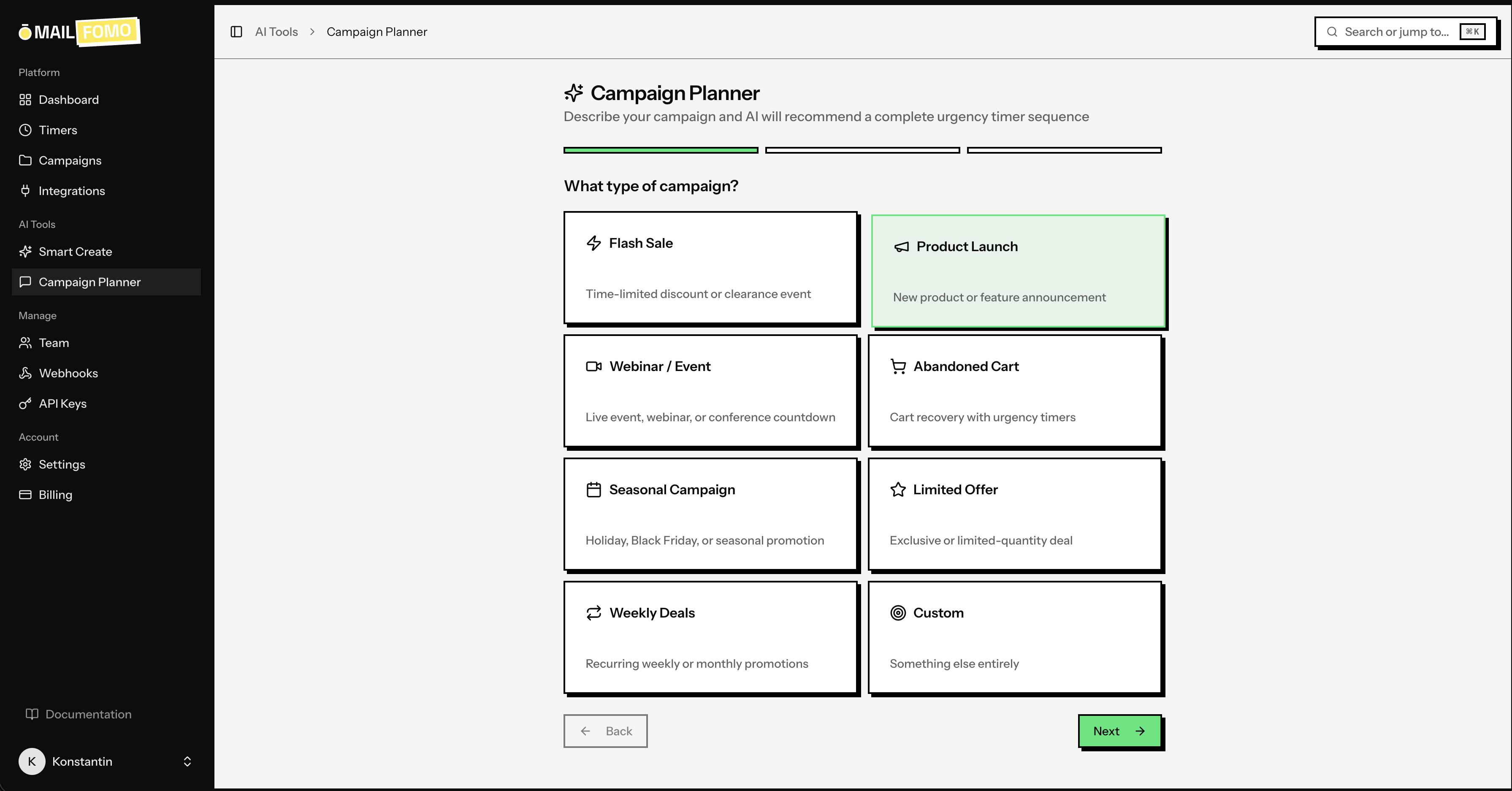This screenshot has height=791, width=1512.
Task: Click the Smart Create sparkle icon
Action: pos(24,252)
